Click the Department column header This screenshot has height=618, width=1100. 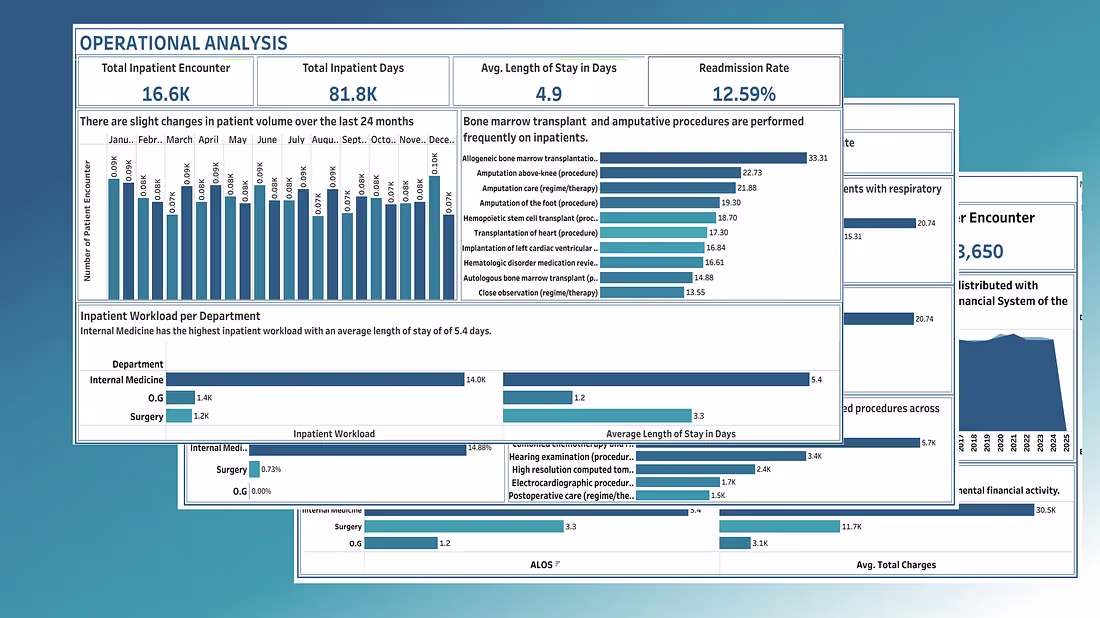[138, 364]
